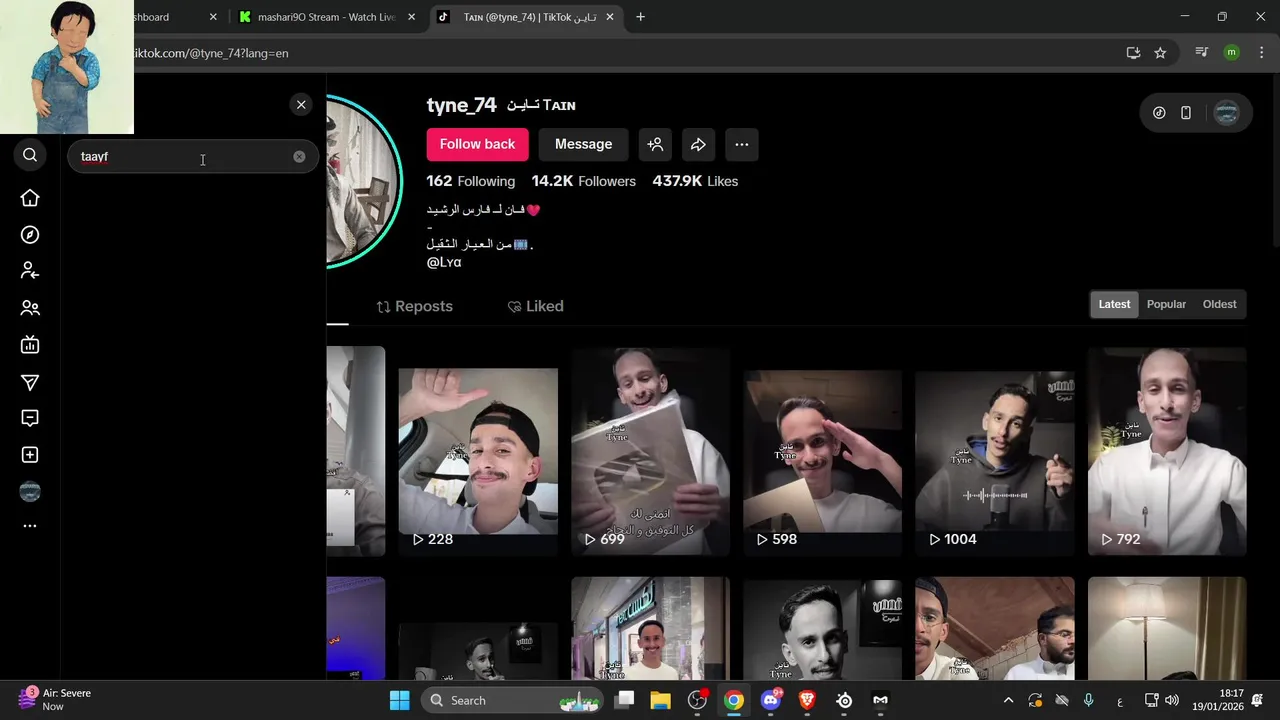The width and height of the screenshot is (1280, 720).
Task: Click the 437.9K Likes count
Action: pos(695,181)
